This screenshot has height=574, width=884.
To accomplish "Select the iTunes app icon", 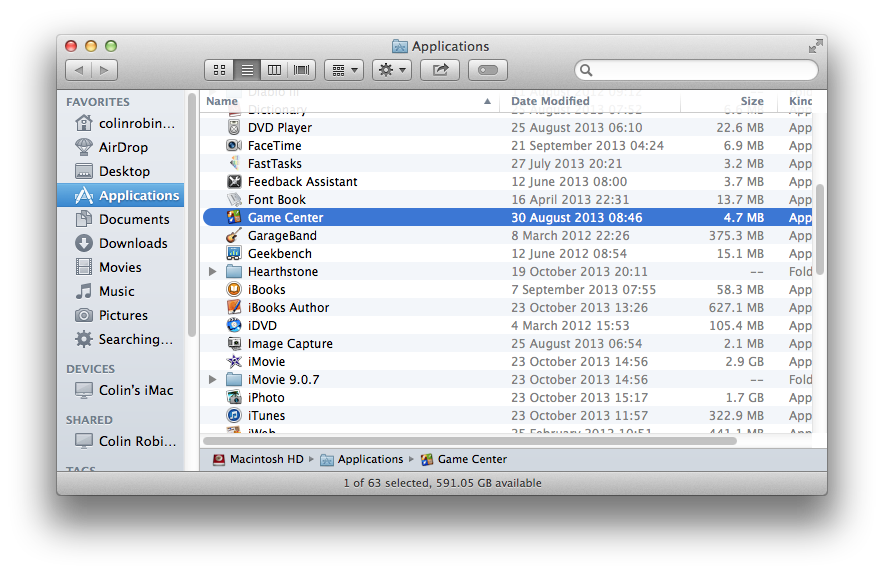I will pos(234,416).
